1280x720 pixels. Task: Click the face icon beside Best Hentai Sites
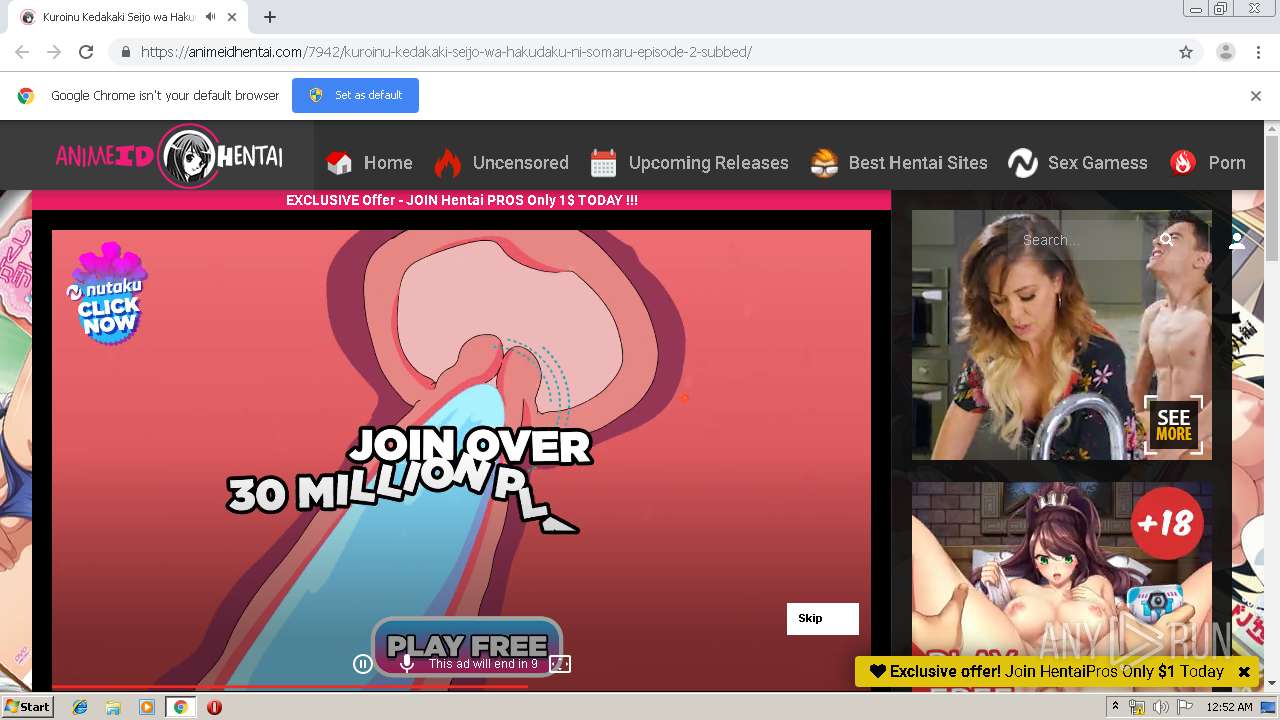824,163
